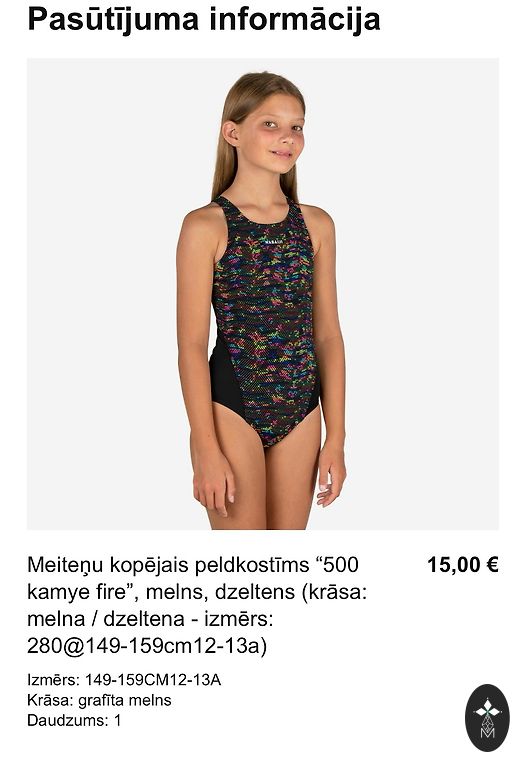
Task: Select the Izmērs 149-159CM12-13A line
Action: click(x=124, y=680)
